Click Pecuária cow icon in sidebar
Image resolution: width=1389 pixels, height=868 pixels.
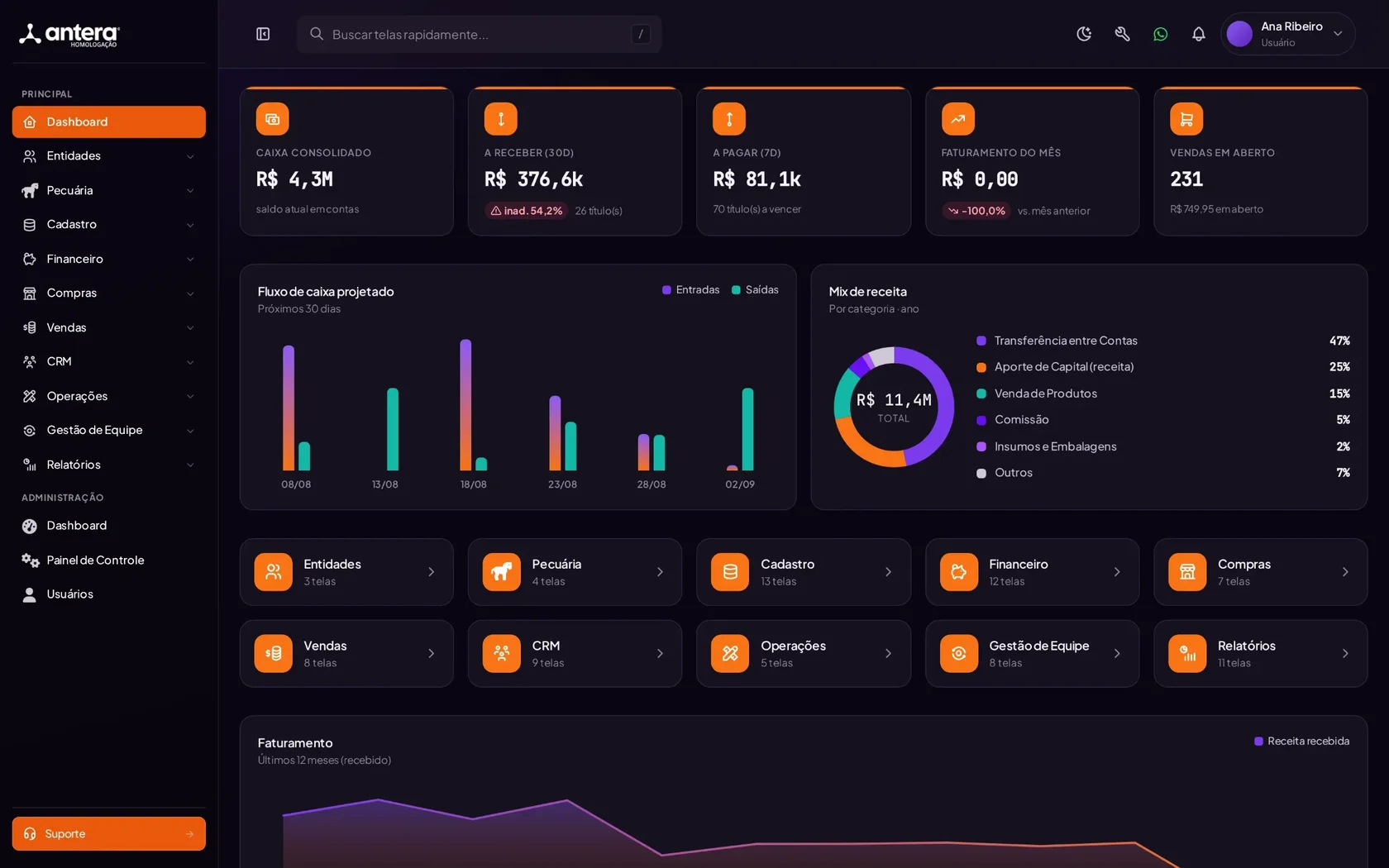[30, 191]
